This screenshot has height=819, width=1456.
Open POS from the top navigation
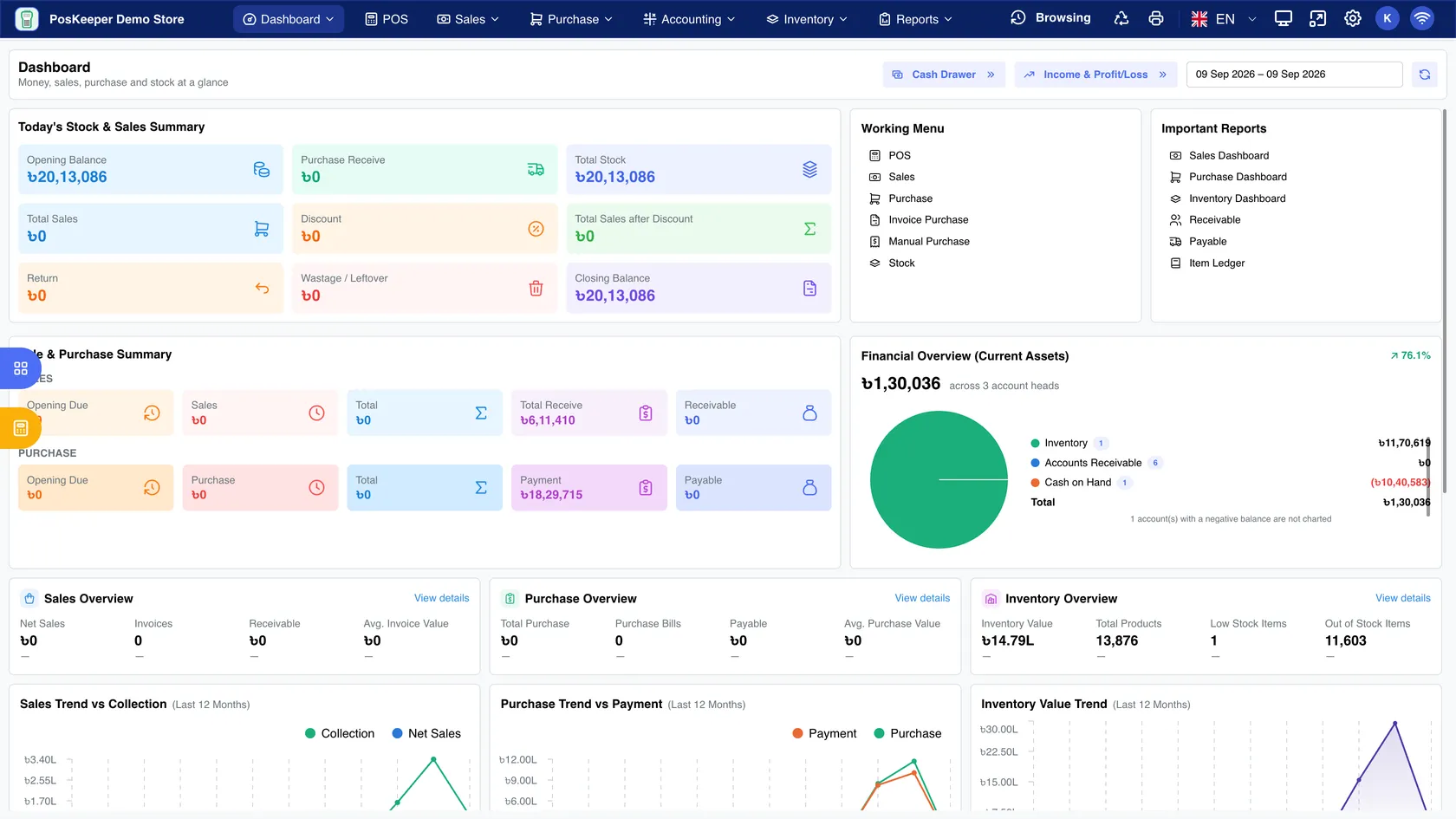tap(386, 19)
